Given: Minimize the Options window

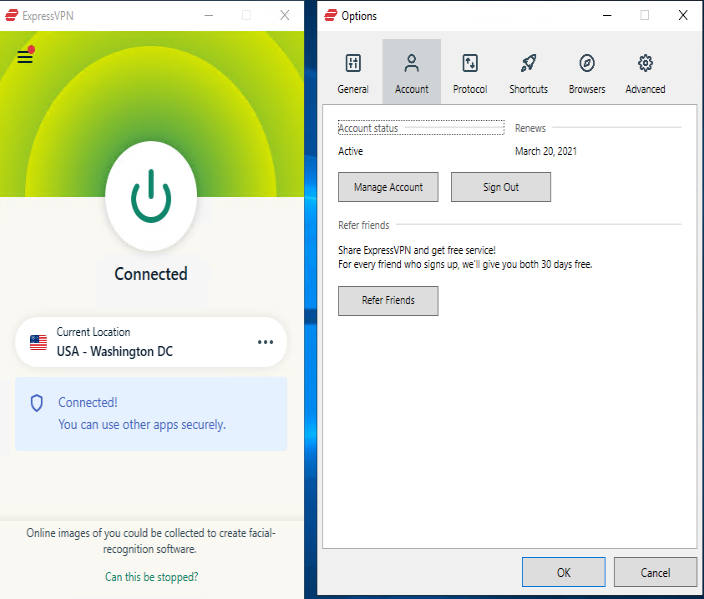Looking at the screenshot, I should point(607,16).
